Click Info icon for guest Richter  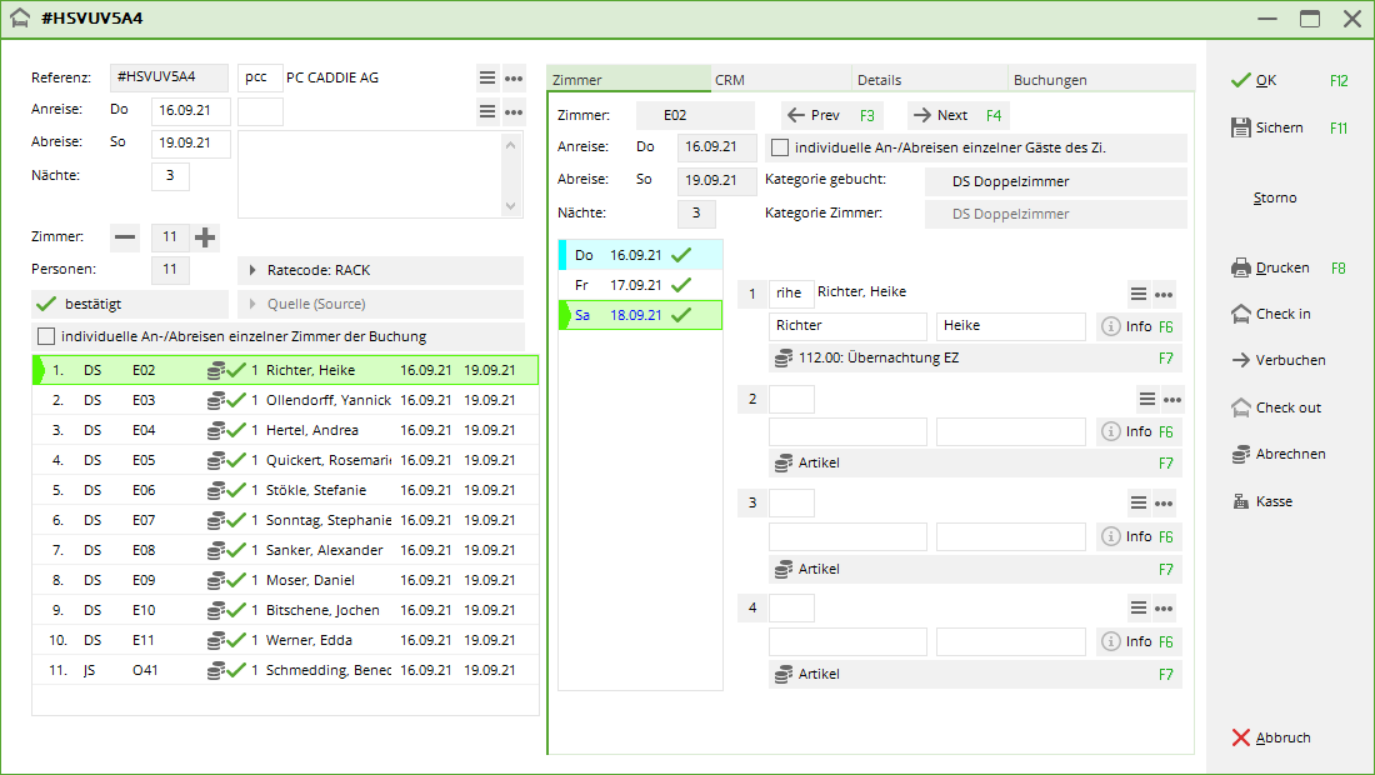[x=1110, y=326]
